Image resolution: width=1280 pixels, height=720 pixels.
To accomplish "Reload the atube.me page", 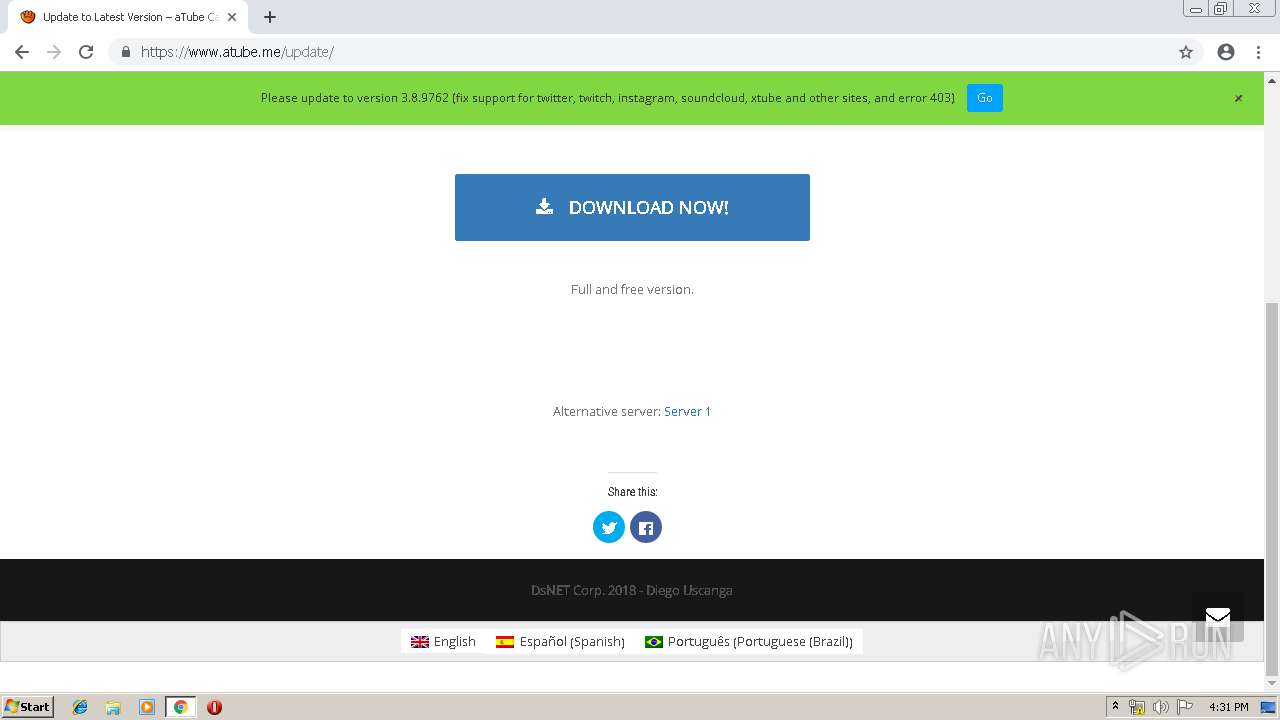I will pos(86,52).
